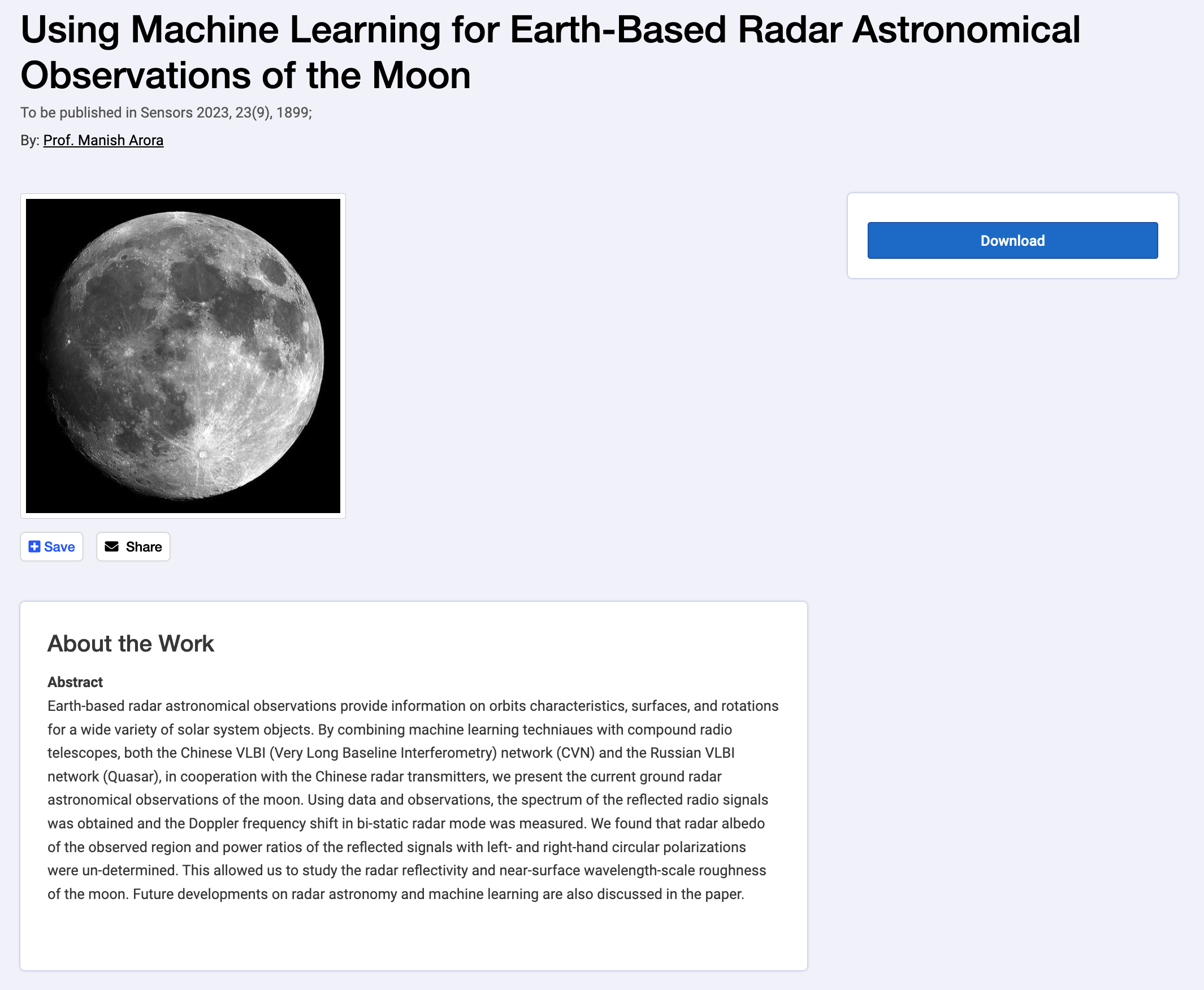Click the white card surrounding the Download button
Viewport: 1204px width, 990px height.
(x=1012, y=236)
